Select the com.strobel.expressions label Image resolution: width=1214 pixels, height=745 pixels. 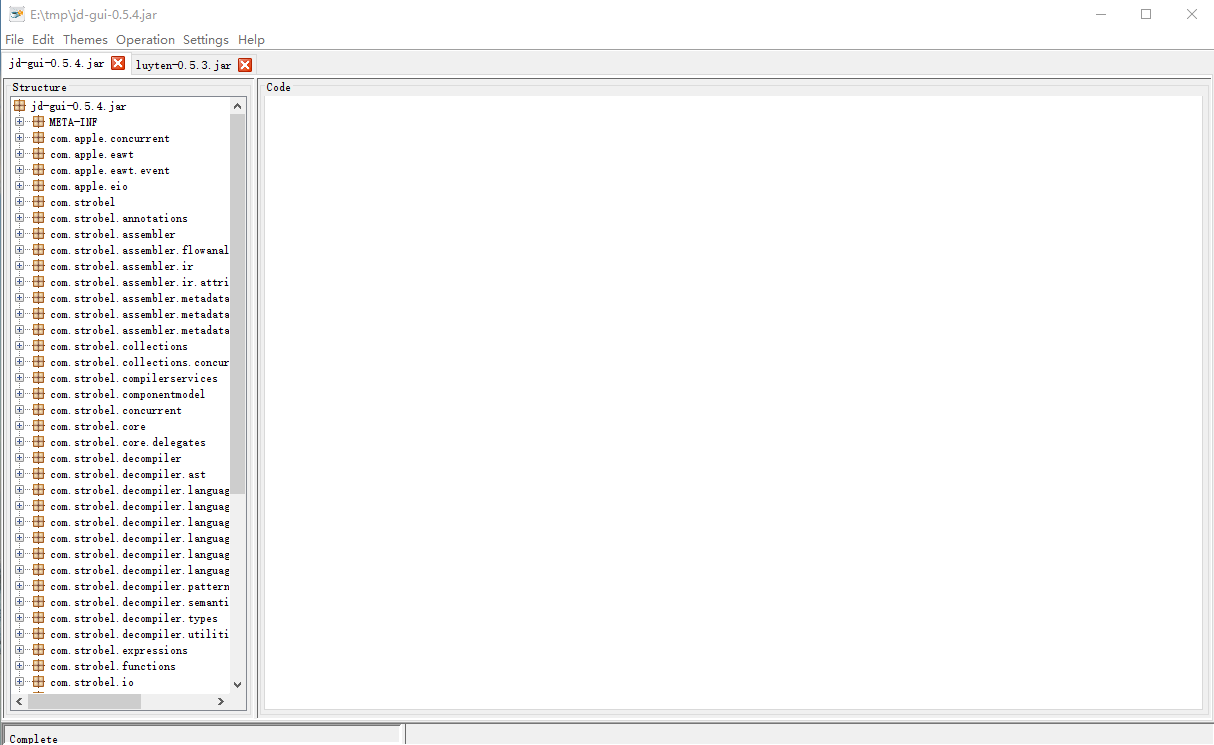(x=119, y=650)
